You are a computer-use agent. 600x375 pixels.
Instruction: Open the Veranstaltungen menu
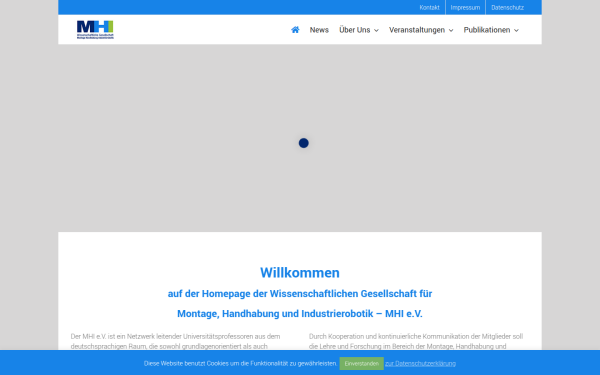[x=417, y=30]
